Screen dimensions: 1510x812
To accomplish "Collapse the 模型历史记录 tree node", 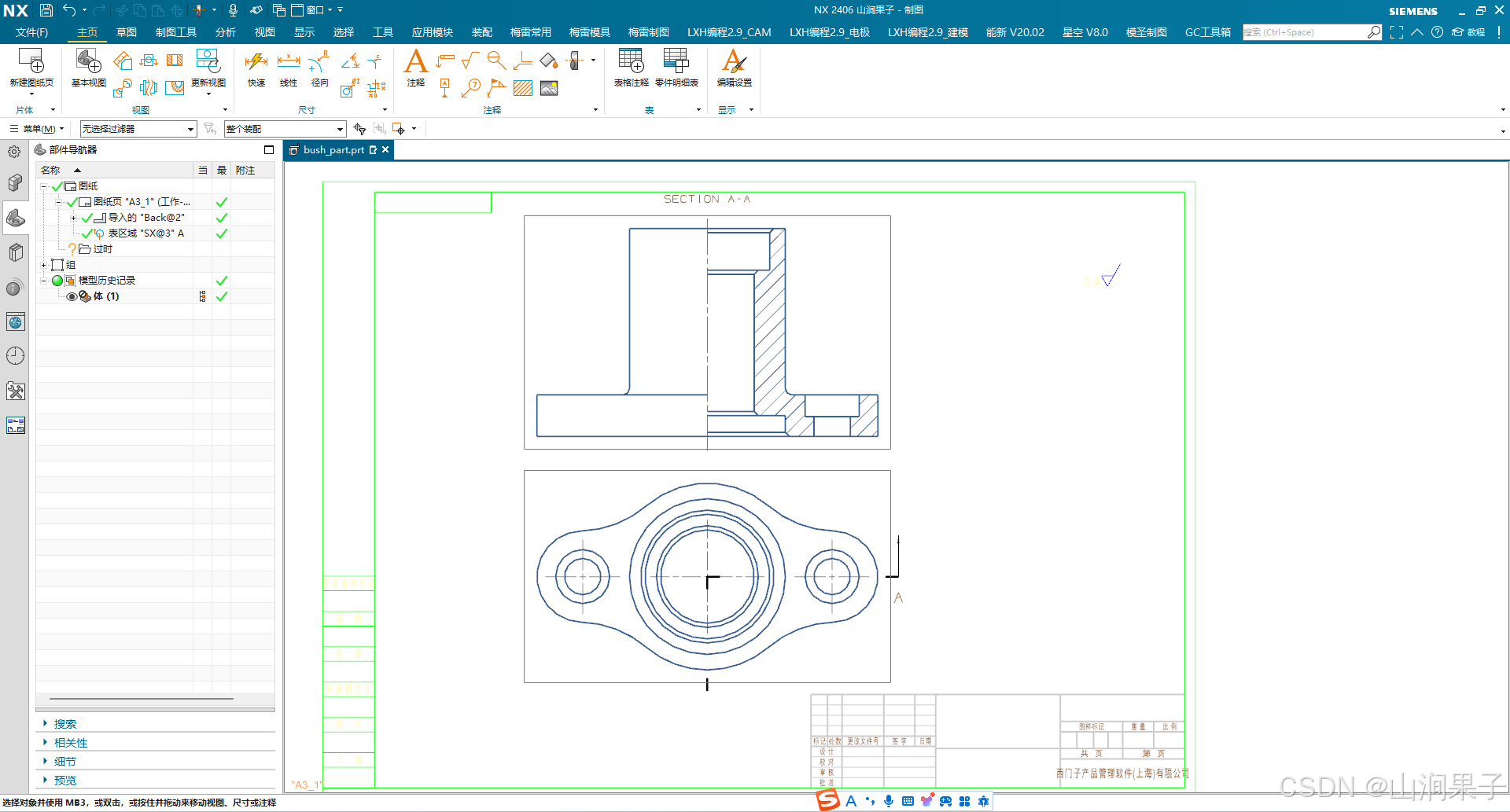I will [x=44, y=281].
